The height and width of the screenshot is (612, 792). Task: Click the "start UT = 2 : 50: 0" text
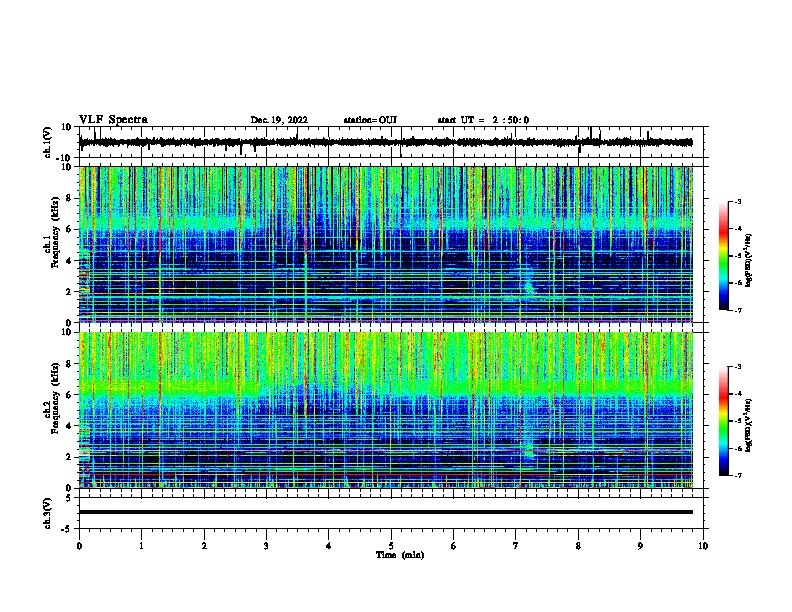click(x=483, y=120)
